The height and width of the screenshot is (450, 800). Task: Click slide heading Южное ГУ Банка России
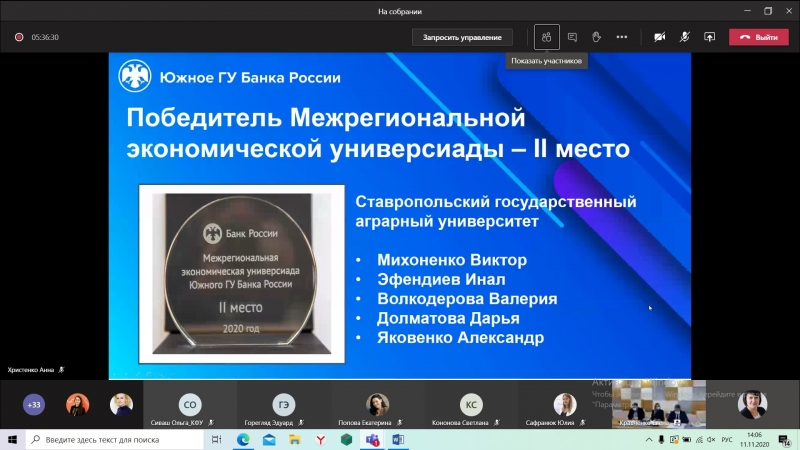point(250,78)
